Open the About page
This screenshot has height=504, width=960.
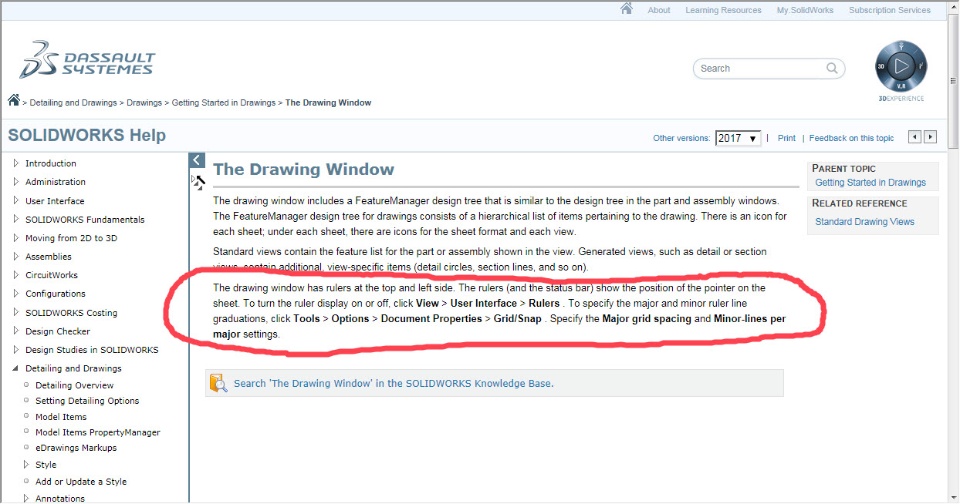click(x=659, y=10)
